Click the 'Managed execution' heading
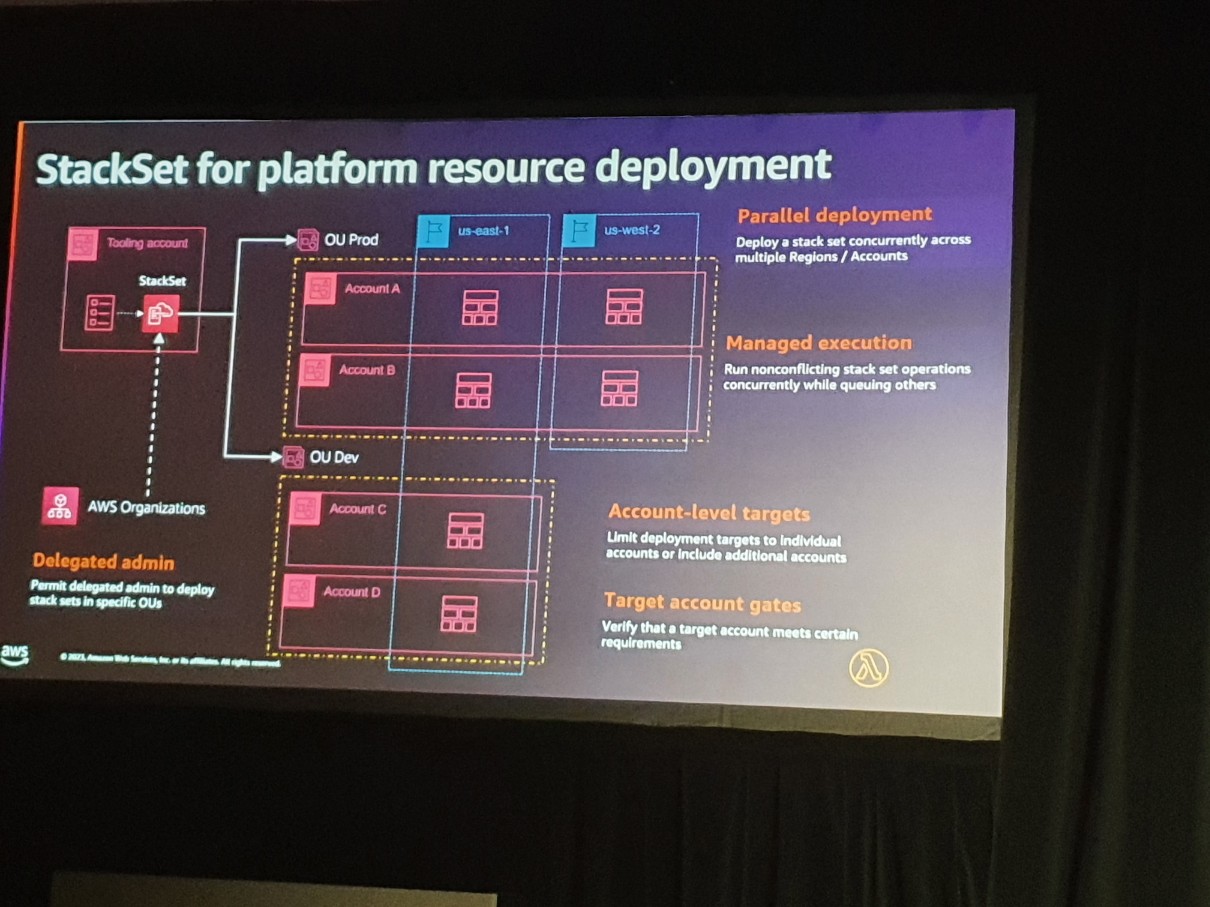 point(819,343)
